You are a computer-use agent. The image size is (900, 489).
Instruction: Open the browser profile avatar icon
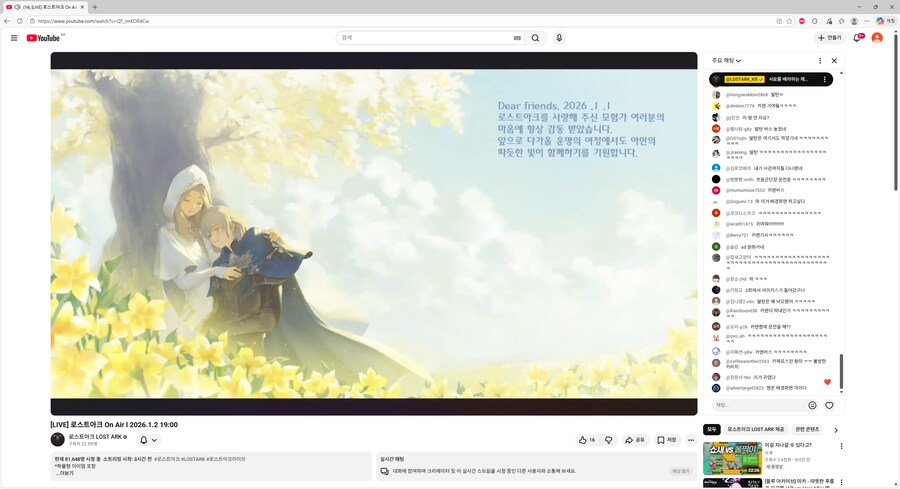pos(854,21)
